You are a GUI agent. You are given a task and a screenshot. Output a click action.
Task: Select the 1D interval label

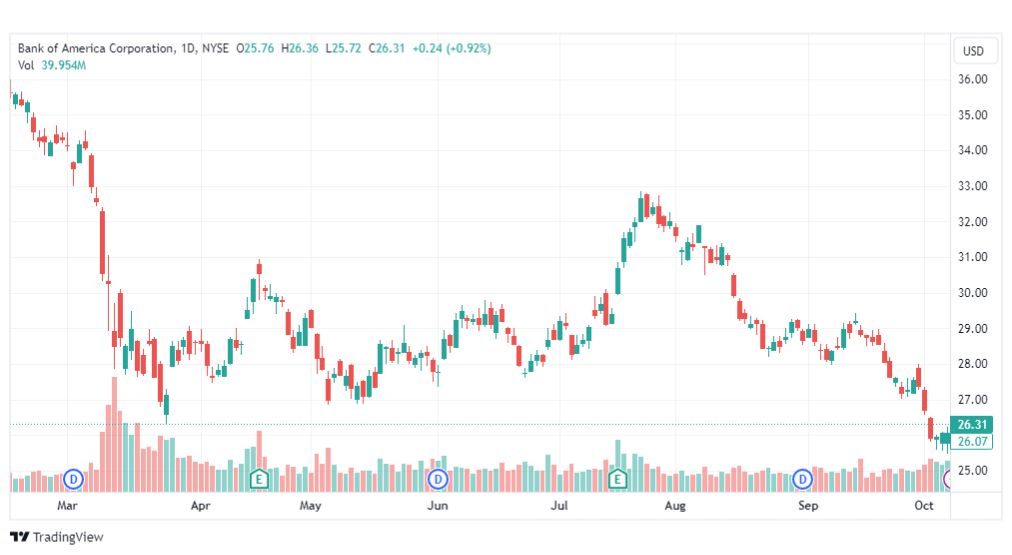point(188,48)
